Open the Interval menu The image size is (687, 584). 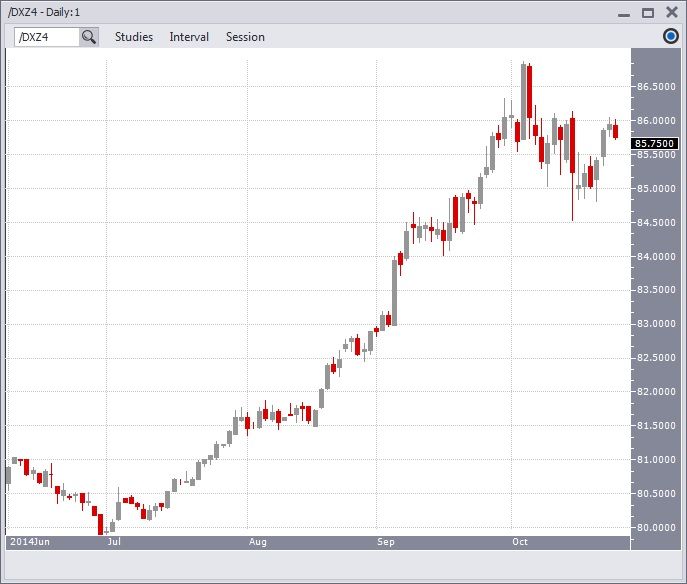coord(189,37)
